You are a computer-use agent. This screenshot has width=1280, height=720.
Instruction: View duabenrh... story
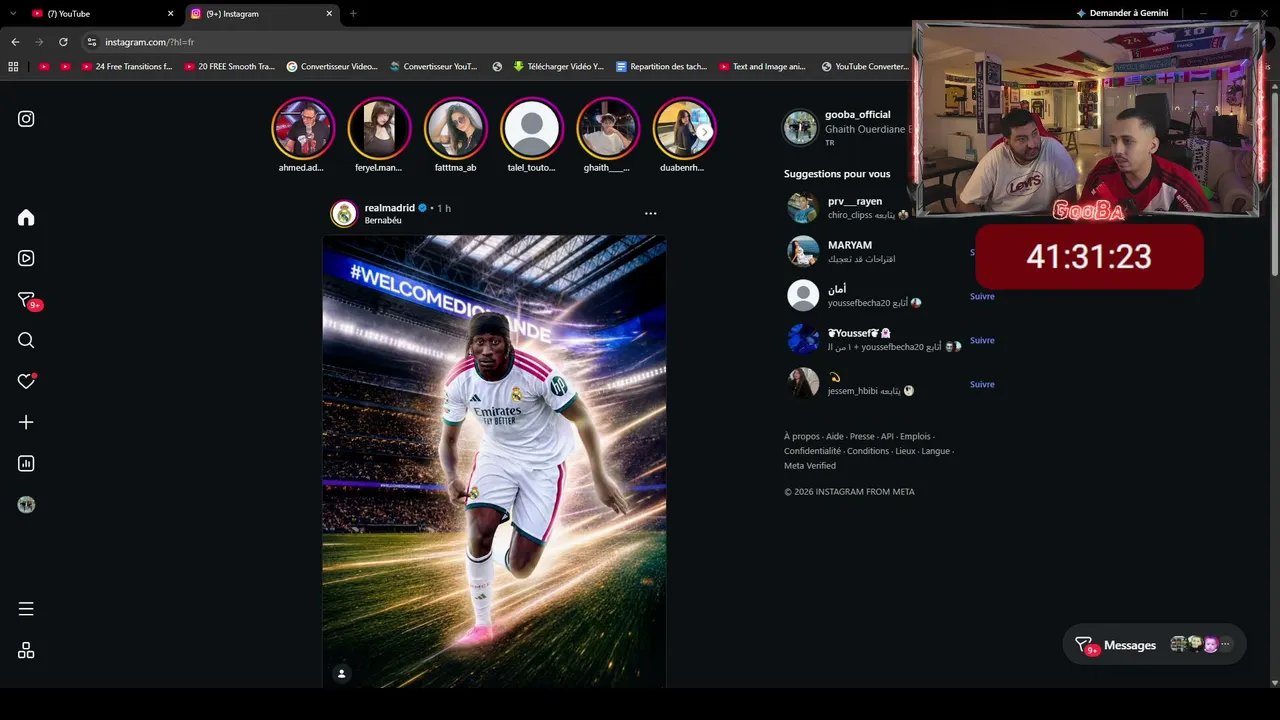tap(684, 129)
